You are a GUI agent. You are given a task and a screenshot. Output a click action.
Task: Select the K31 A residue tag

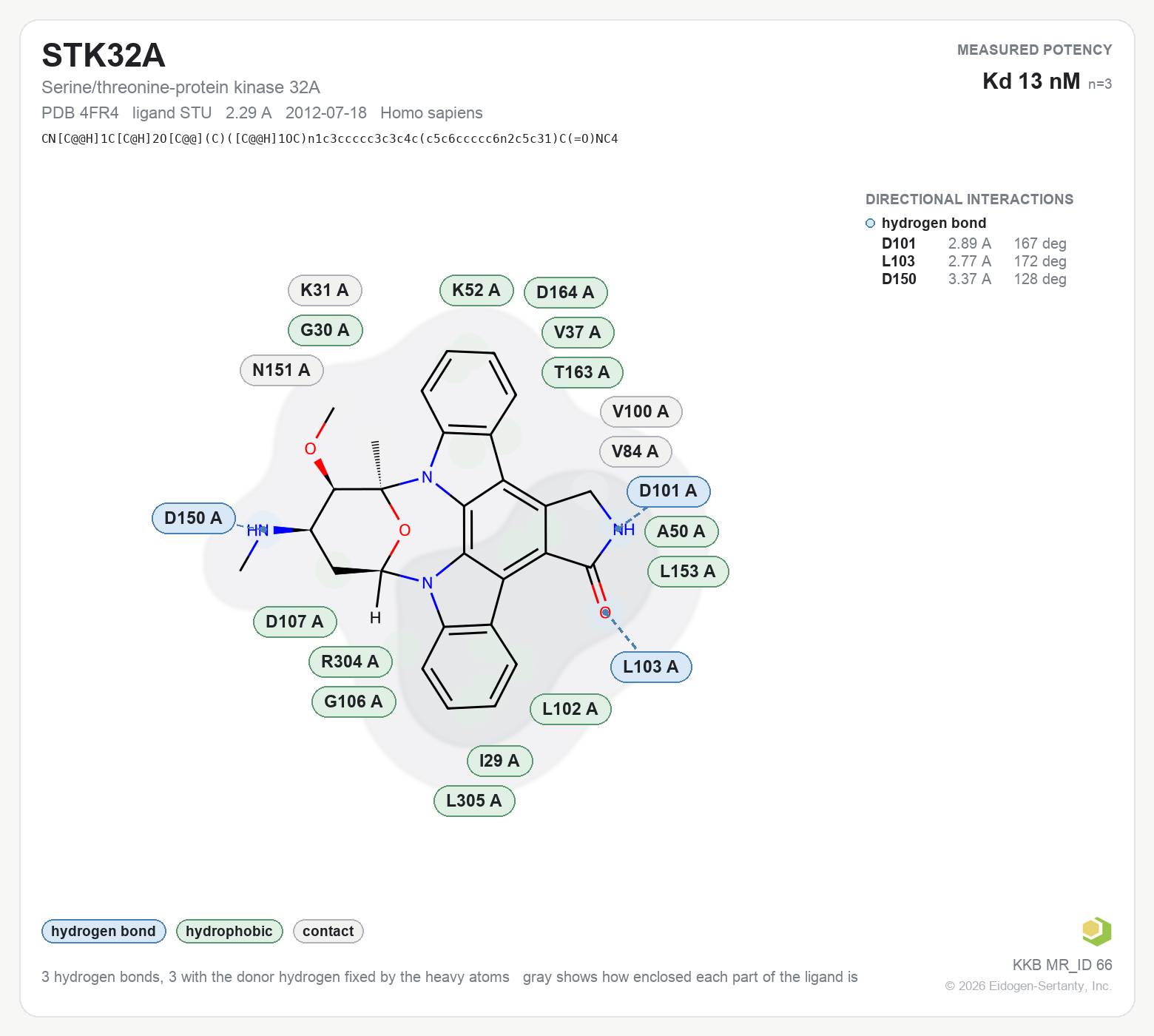point(325,290)
